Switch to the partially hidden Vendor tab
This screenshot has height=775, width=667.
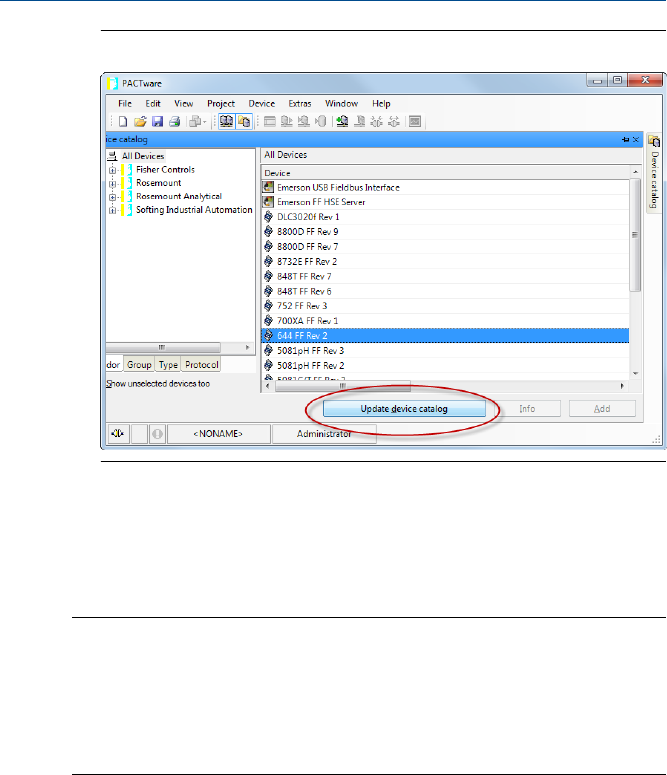pyautogui.click(x=114, y=365)
